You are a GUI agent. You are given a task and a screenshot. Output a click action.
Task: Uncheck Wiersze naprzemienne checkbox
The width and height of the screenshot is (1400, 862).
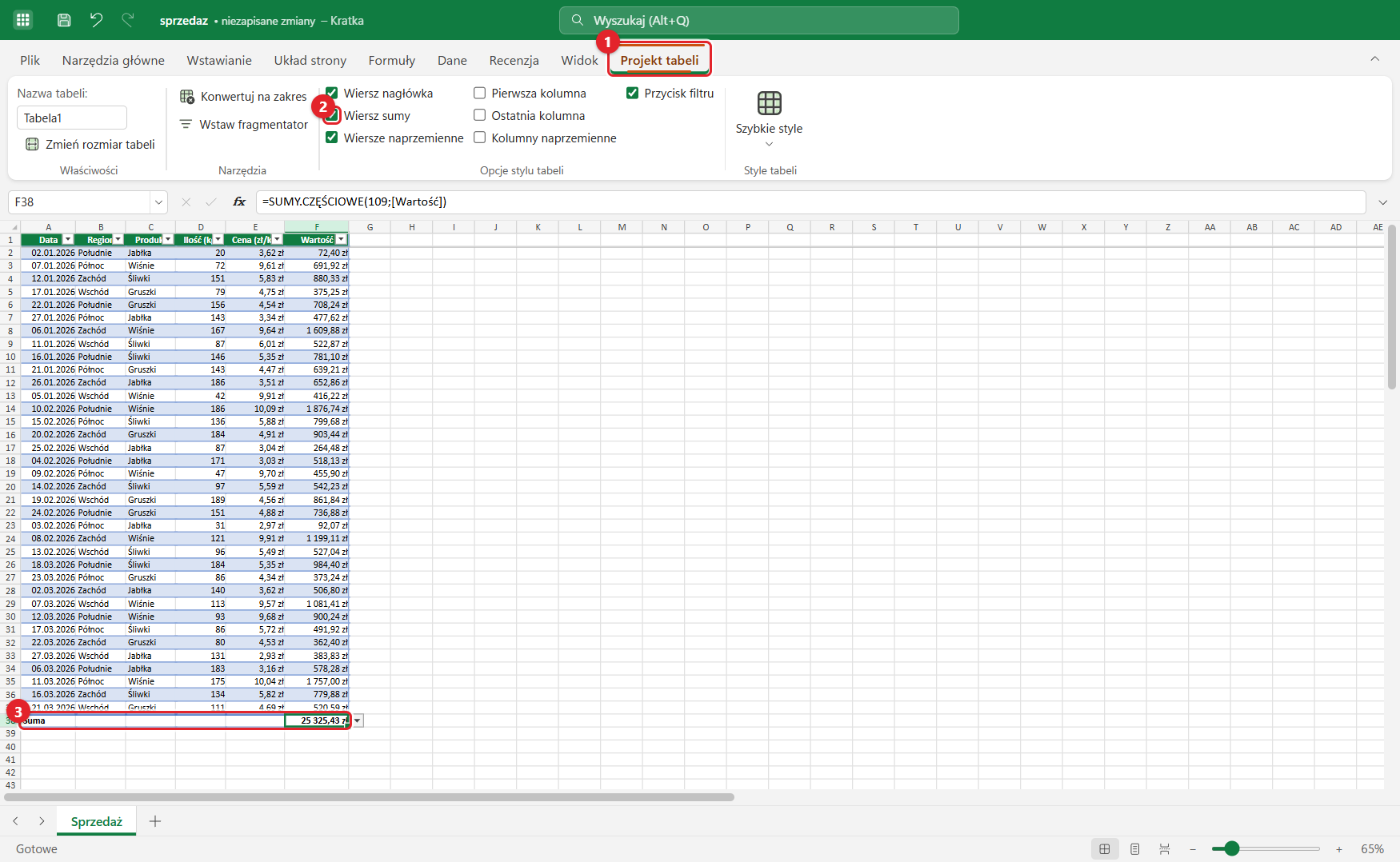pyautogui.click(x=332, y=138)
